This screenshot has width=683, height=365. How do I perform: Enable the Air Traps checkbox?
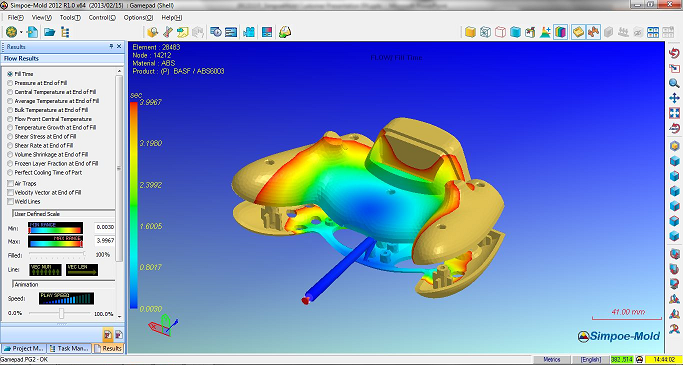click(x=10, y=183)
